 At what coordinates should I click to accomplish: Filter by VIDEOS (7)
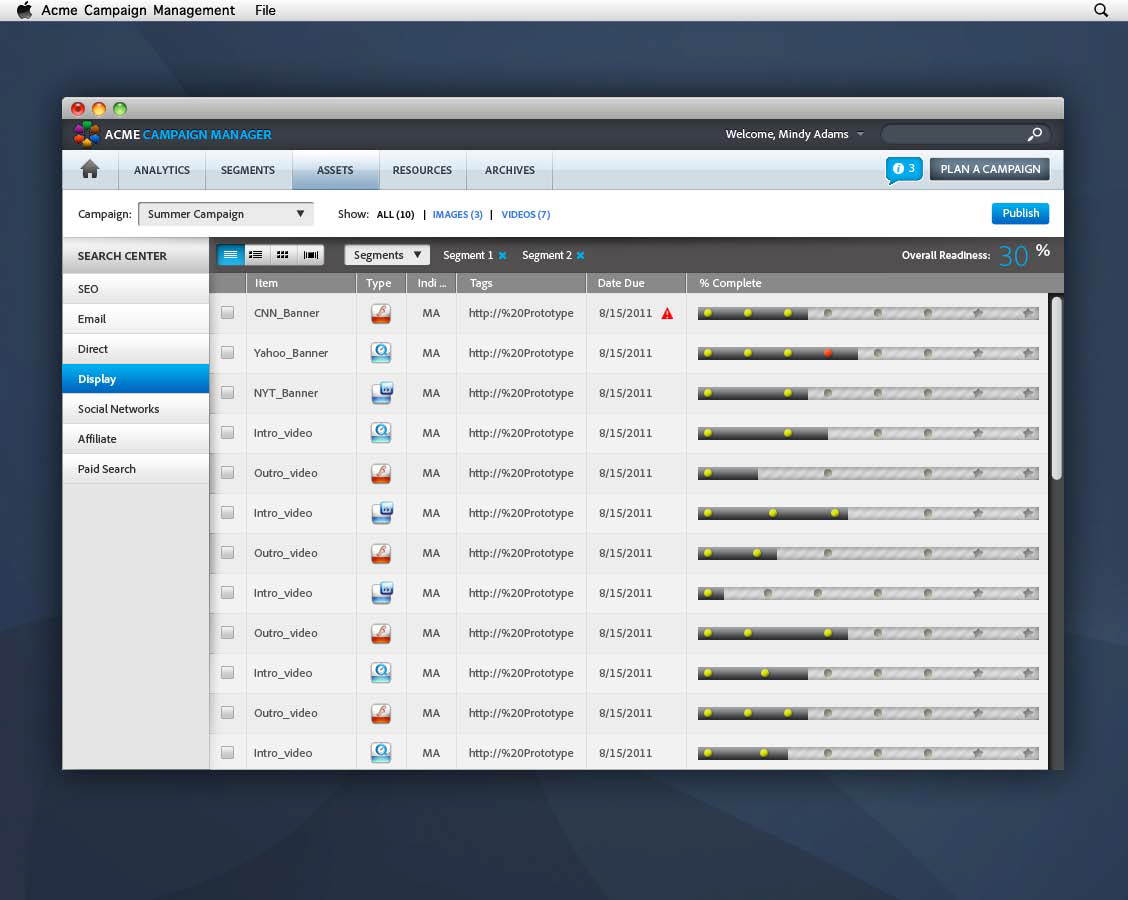[x=526, y=214]
